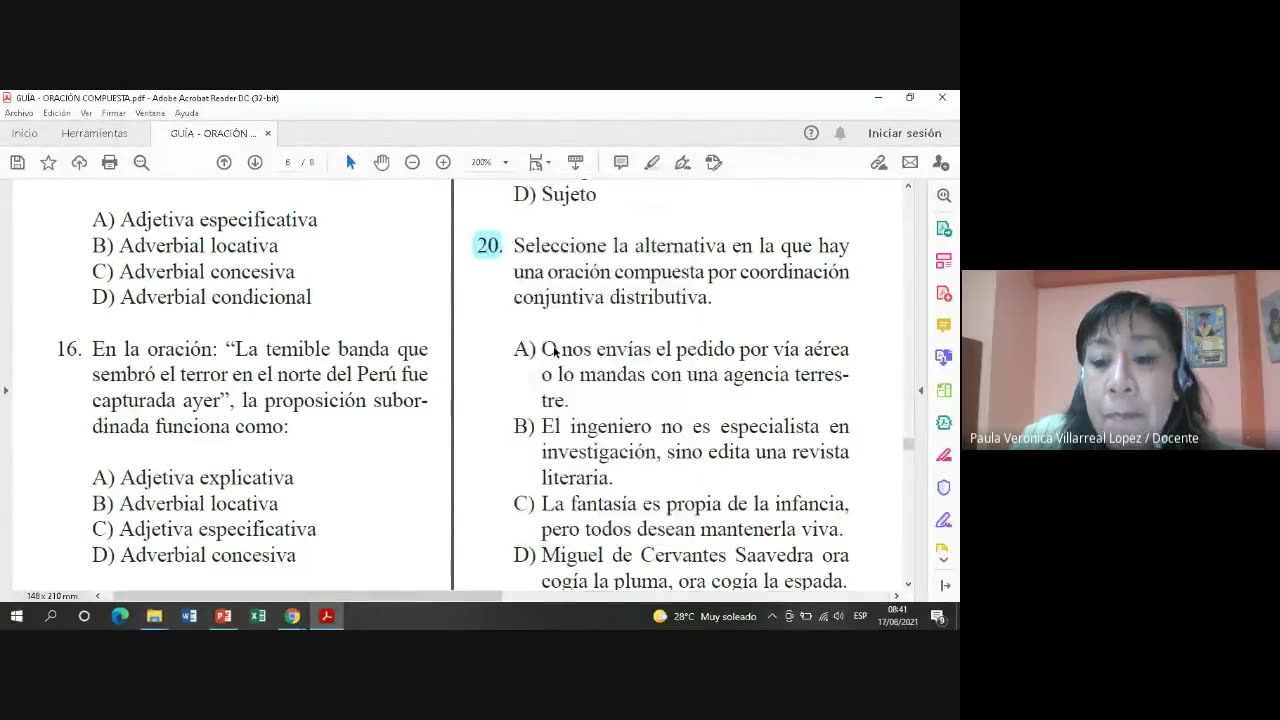This screenshot has height=720, width=1280.
Task: Share with others person icon
Action: click(941, 162)
